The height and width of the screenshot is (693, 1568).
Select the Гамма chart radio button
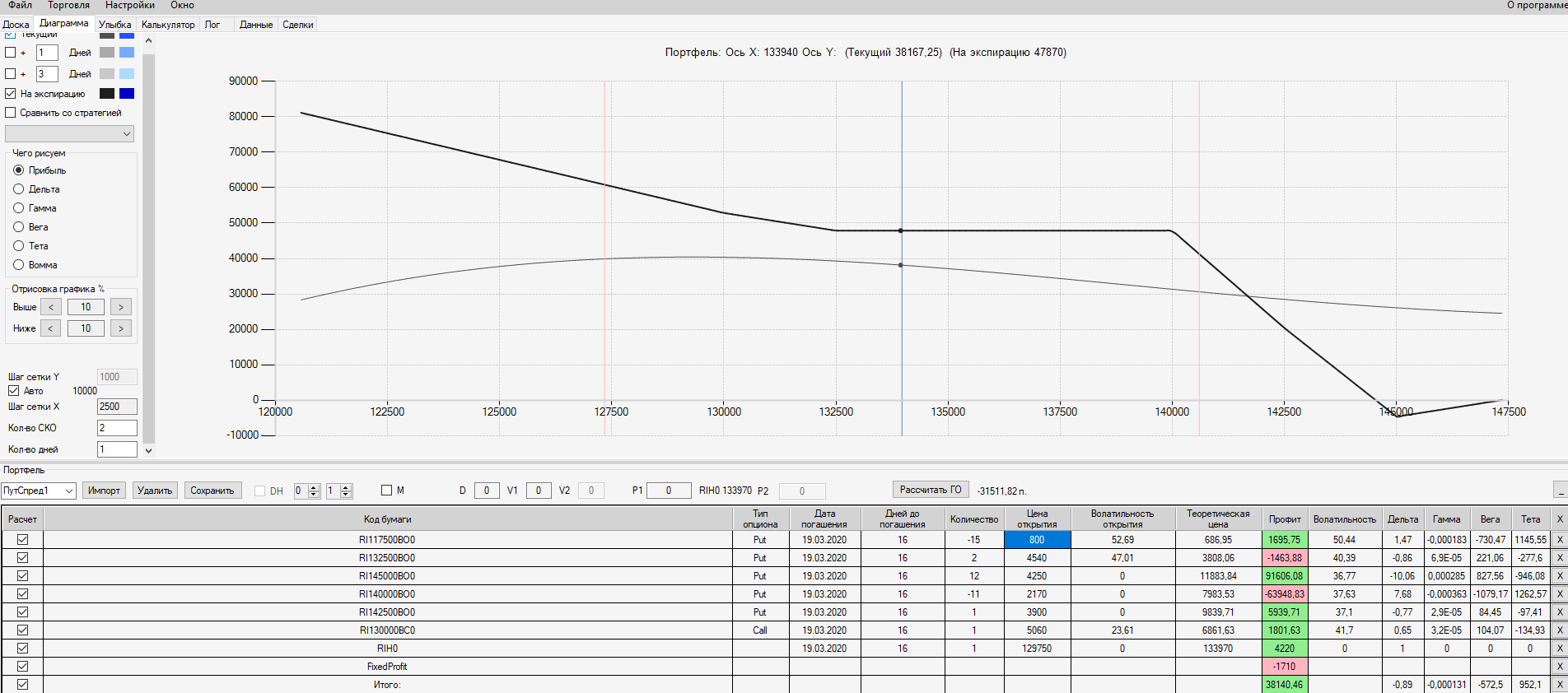19,208
